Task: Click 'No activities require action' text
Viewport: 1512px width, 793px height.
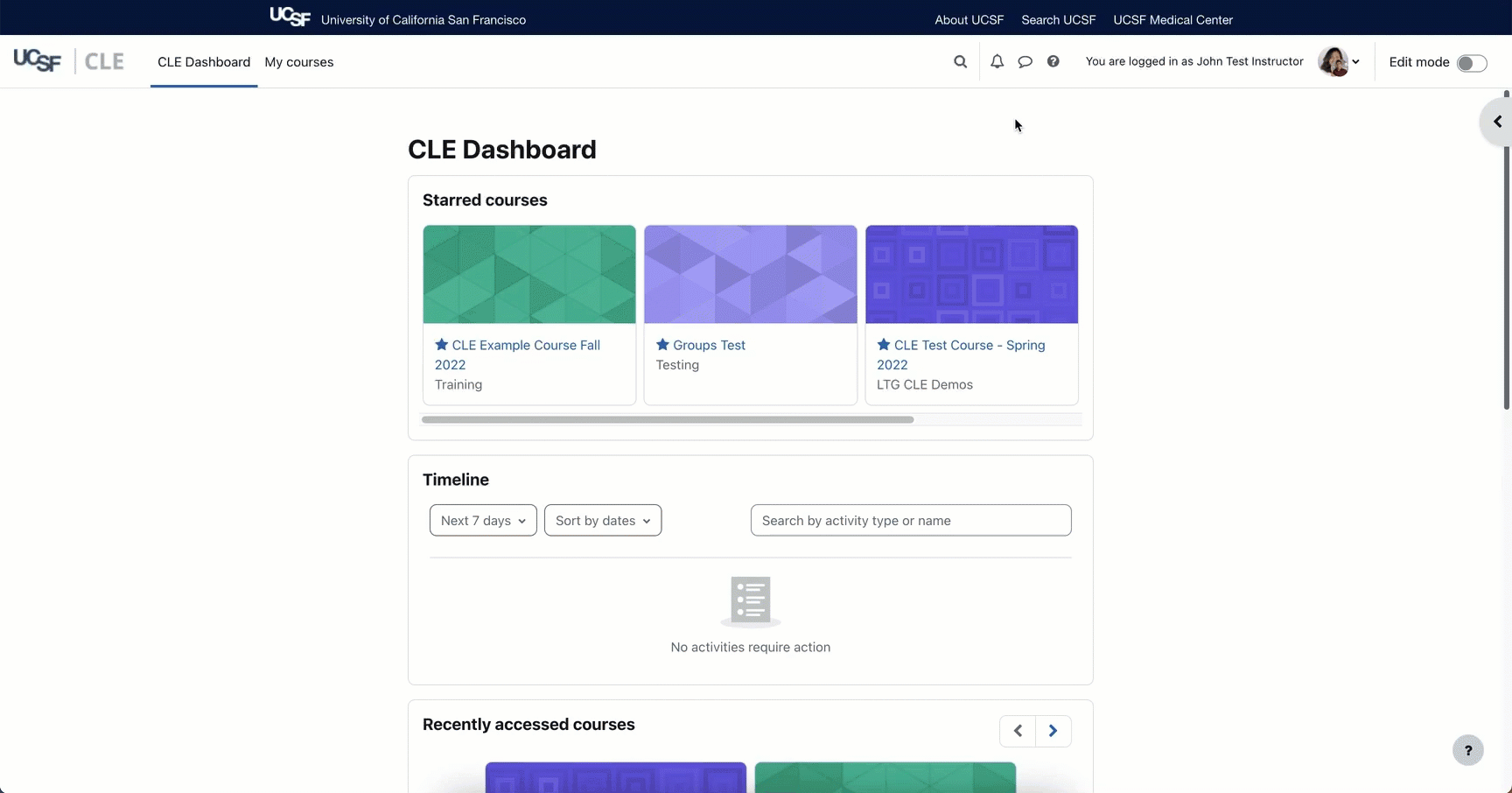Action: pos(751,647)
